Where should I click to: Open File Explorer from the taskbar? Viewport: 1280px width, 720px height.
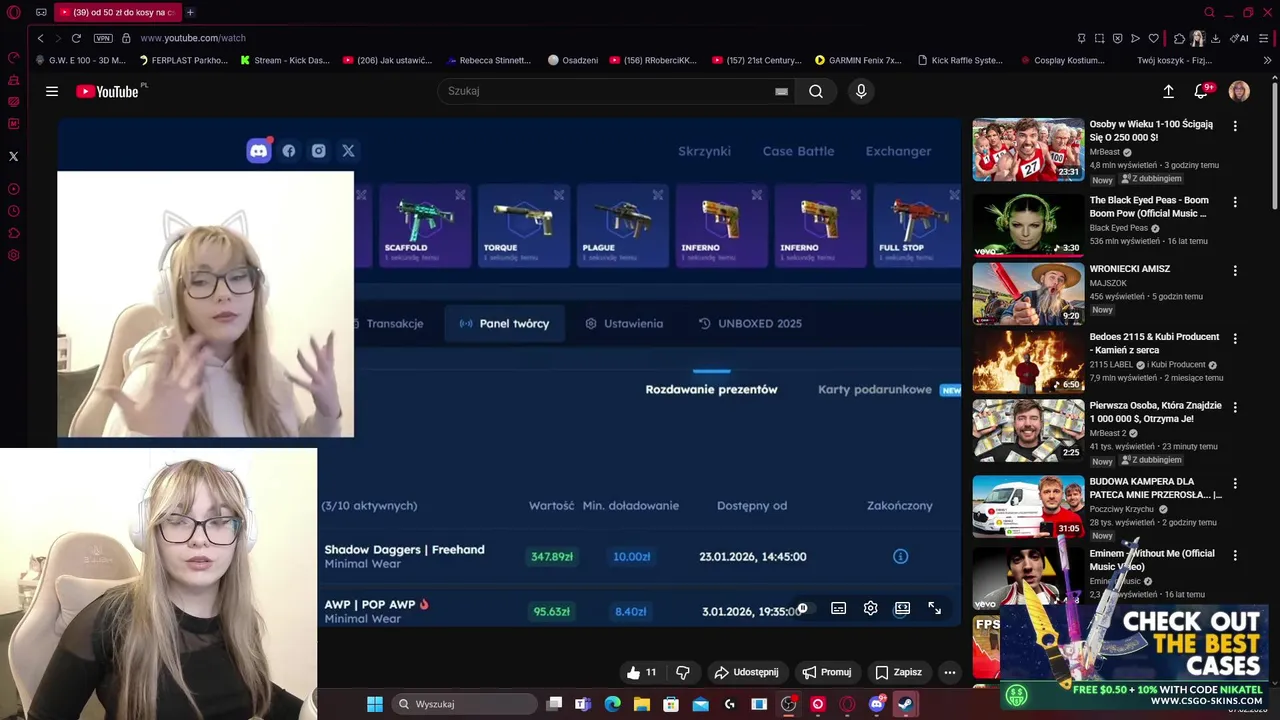641,704
